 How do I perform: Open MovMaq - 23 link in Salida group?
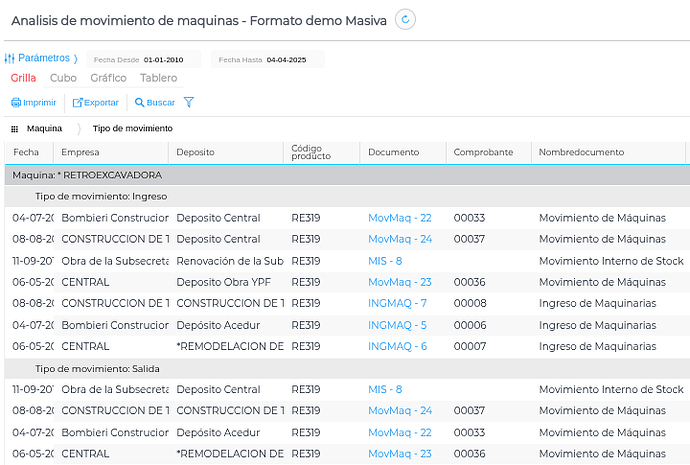(x=400, y=454)
